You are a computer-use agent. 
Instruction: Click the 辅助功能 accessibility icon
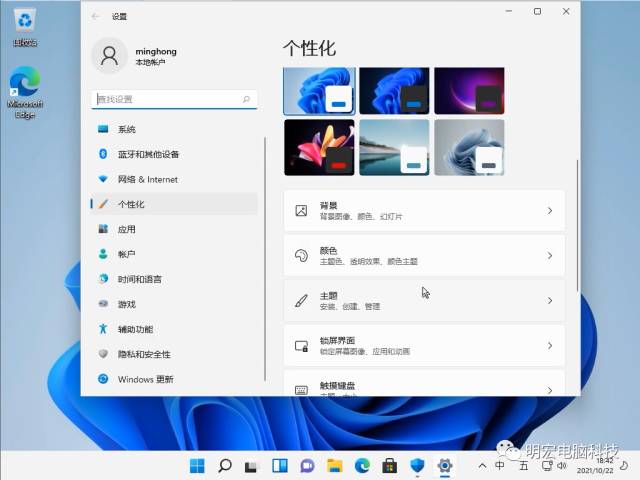(103, 329)
